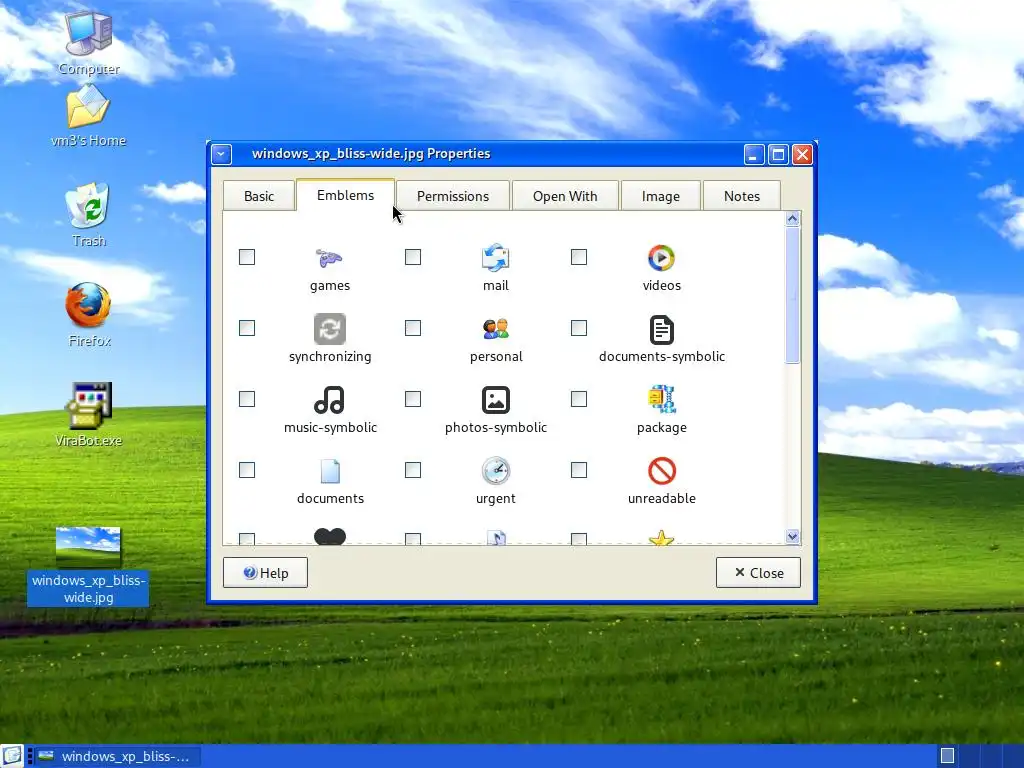Check the unreadable emblem checkbox
Image resolution: width=1024 pixels, height=768 pixels.
click(x=579, y=470)
